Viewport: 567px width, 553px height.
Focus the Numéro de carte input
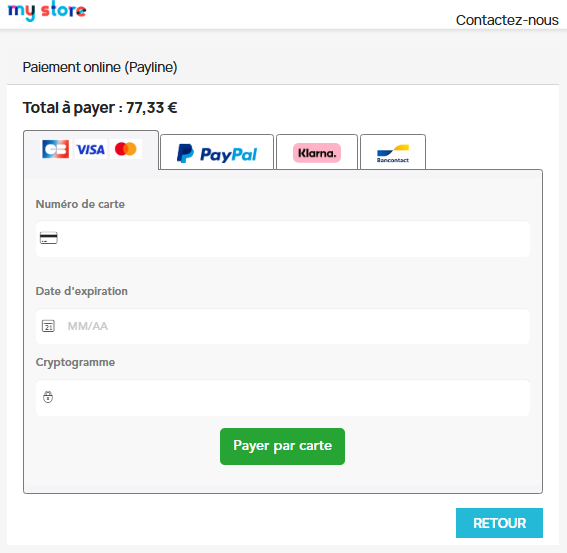pyautogui.click(x=283, y=239)
